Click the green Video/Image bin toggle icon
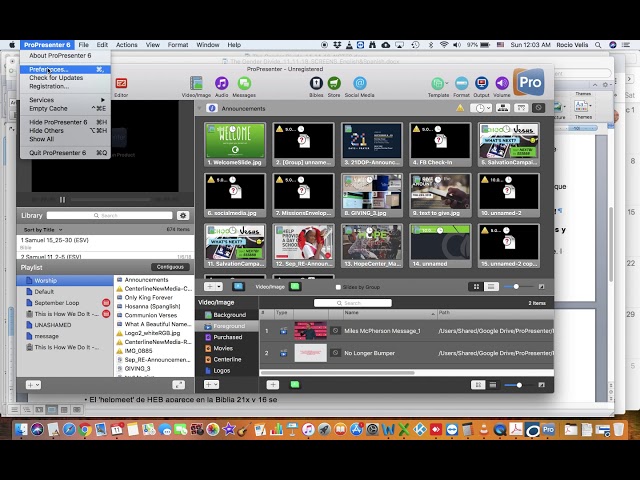 coord(295,287)
